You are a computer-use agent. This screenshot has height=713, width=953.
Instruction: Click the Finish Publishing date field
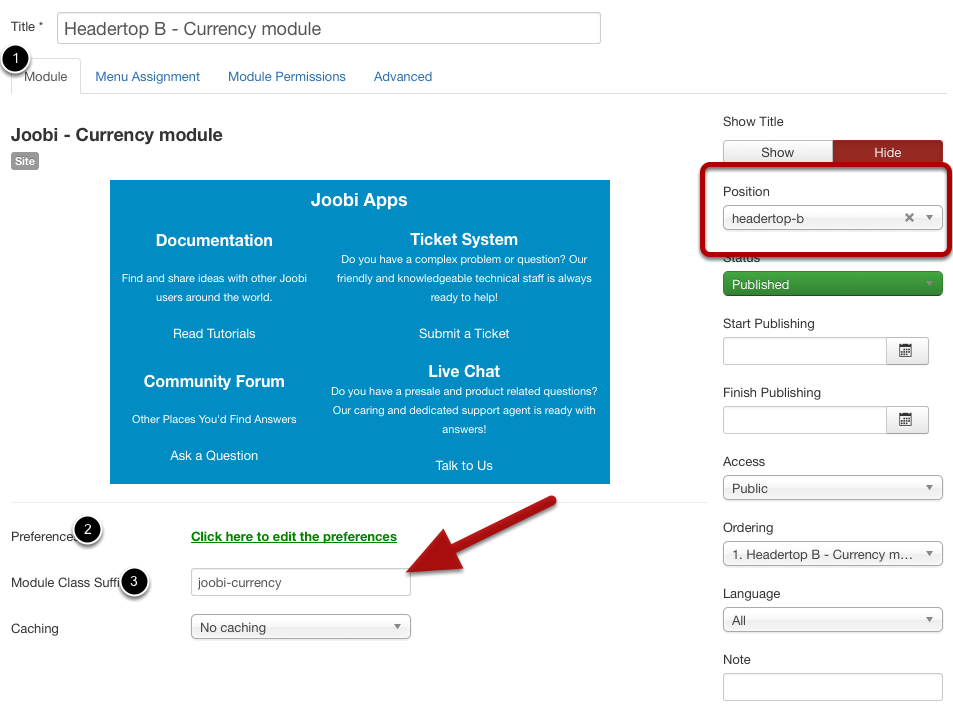pyautogui.click(x=805, y=419)
